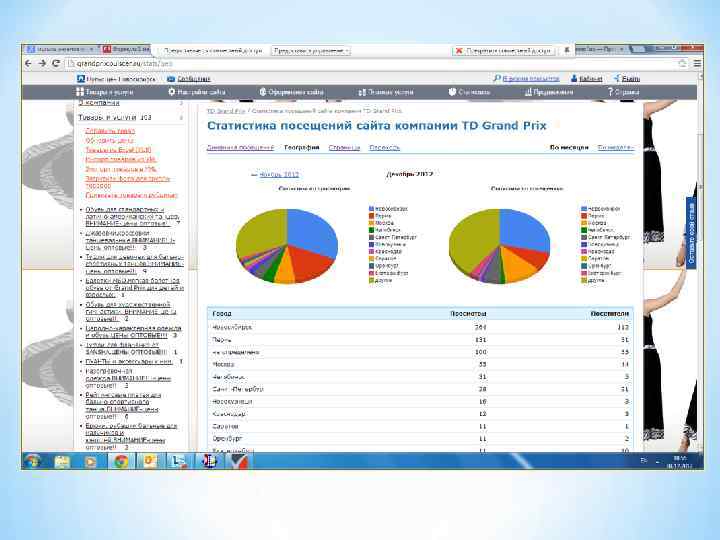Click the question mark icon of Справка
Screen dimensions: 720x540
point(610,92)
